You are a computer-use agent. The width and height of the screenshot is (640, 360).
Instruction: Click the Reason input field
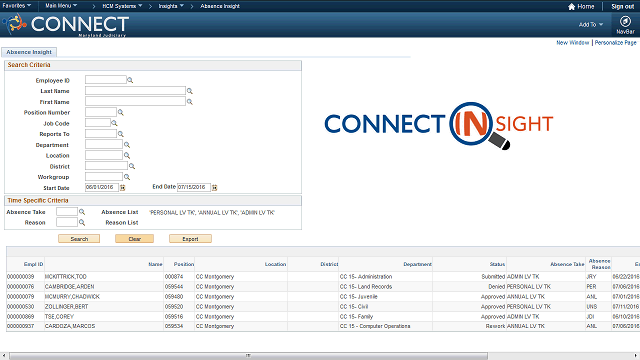click(67, 222)
